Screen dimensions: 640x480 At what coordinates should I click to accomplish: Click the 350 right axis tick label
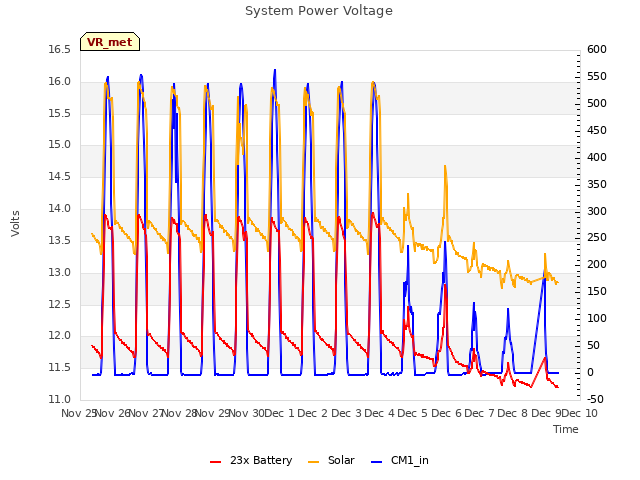click(597, 184)
